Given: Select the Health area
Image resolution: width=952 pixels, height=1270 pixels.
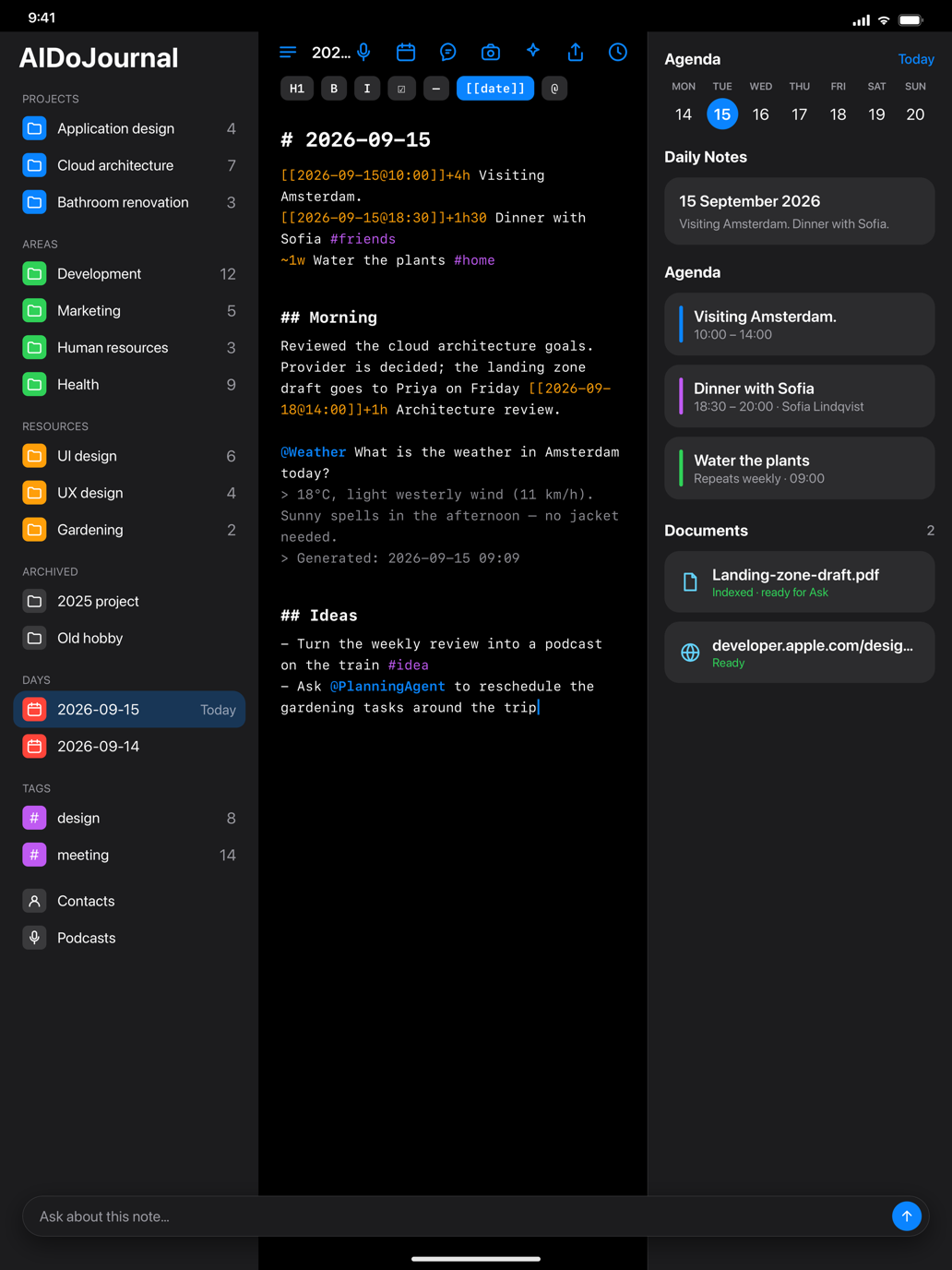Looking at the screenshot, I should pyautogui.click(x=129, y=385).
